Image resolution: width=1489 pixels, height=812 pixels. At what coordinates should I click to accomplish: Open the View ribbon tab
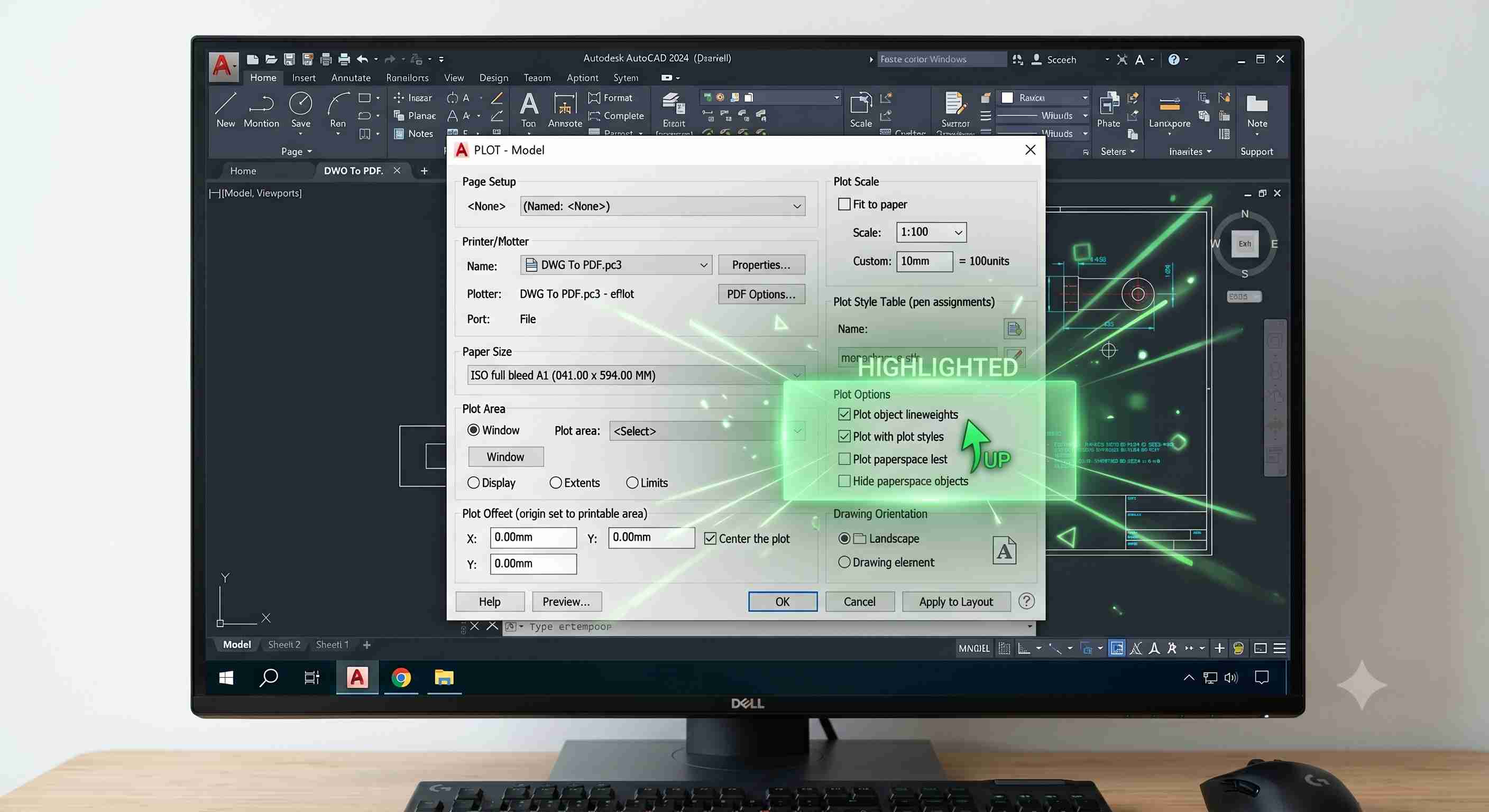tap(454, 77)
